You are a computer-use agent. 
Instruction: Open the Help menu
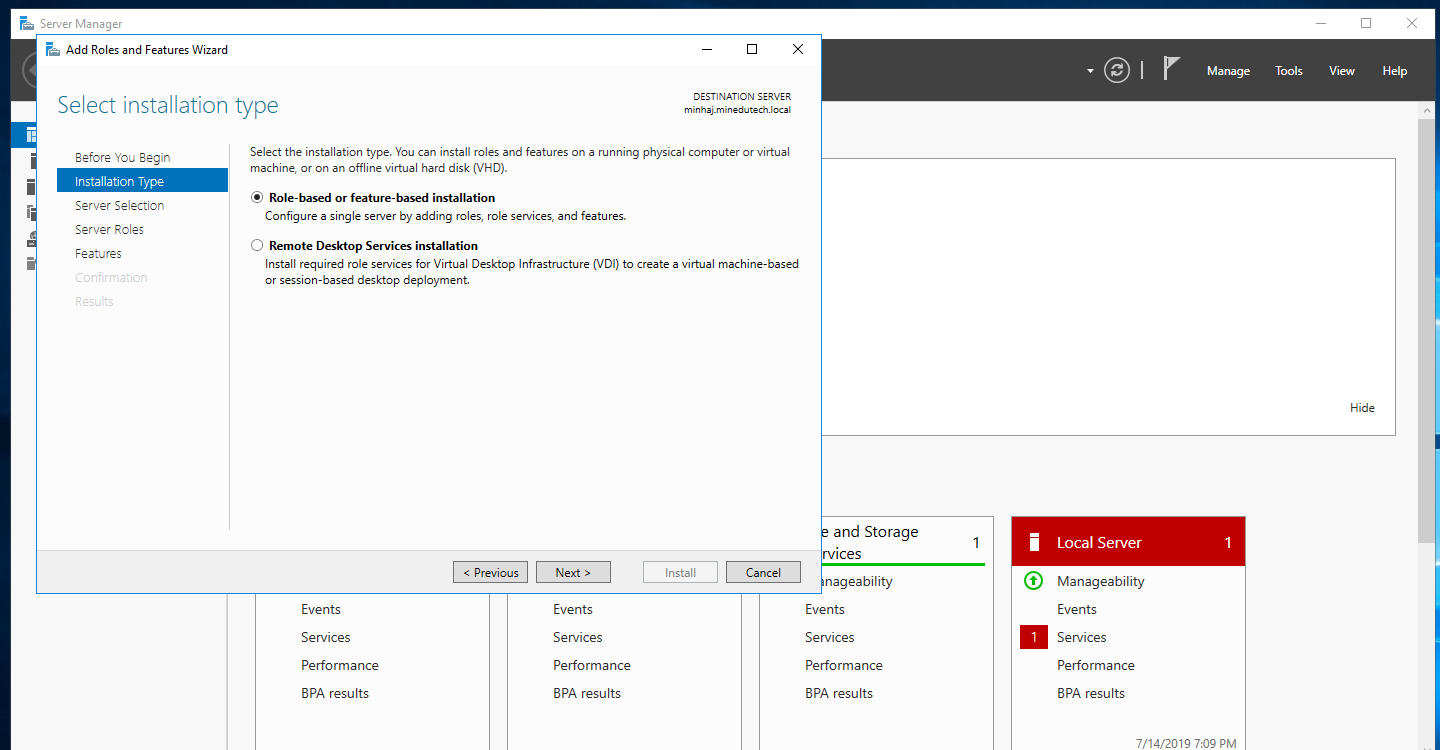click(x=1394, y=71)
